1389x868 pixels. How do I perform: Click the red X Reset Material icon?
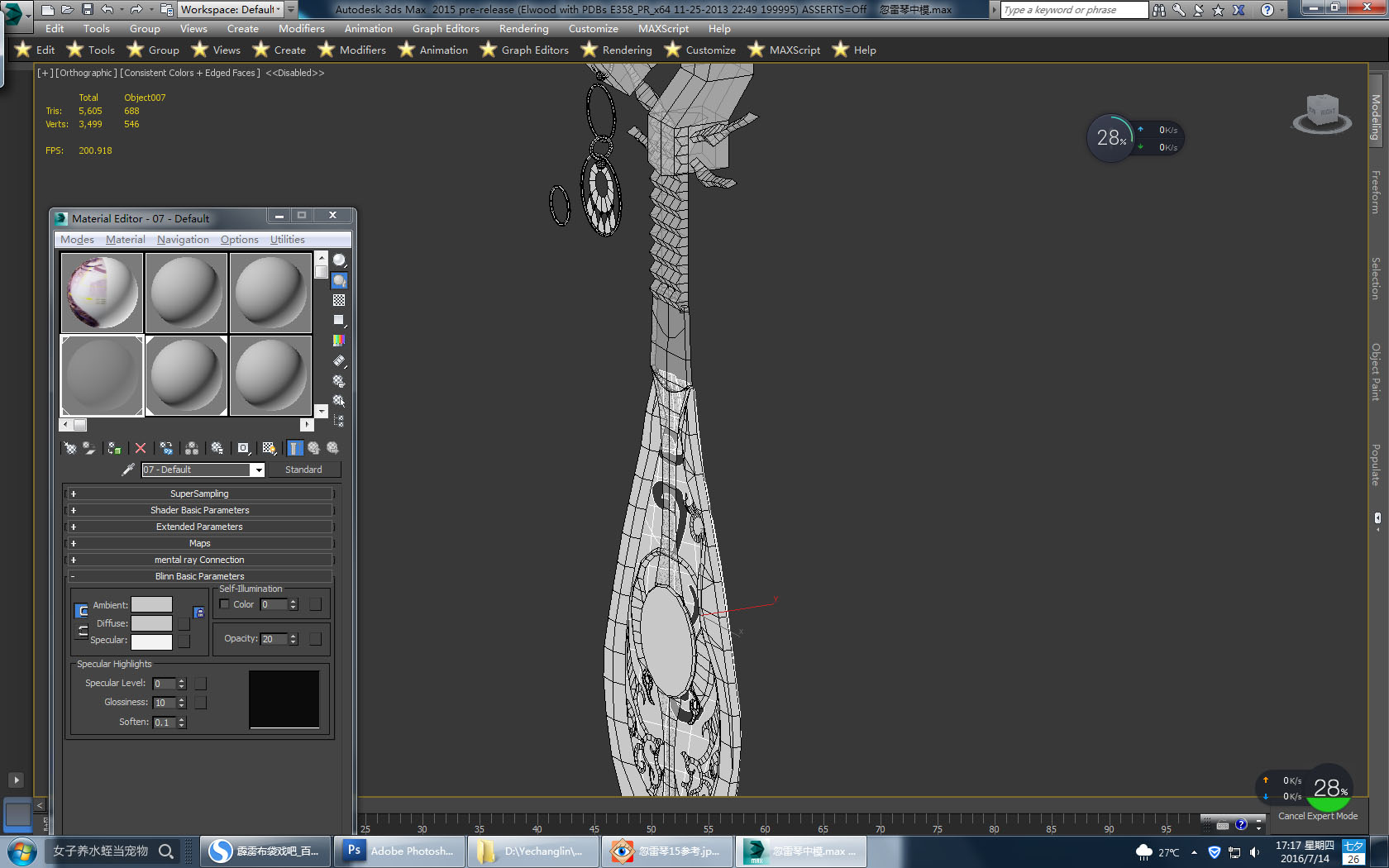tap(141, 448)
